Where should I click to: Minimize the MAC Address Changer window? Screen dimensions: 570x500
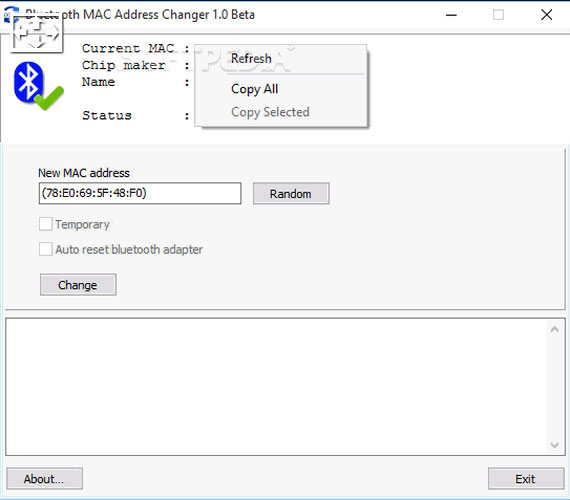click(451, 15)
